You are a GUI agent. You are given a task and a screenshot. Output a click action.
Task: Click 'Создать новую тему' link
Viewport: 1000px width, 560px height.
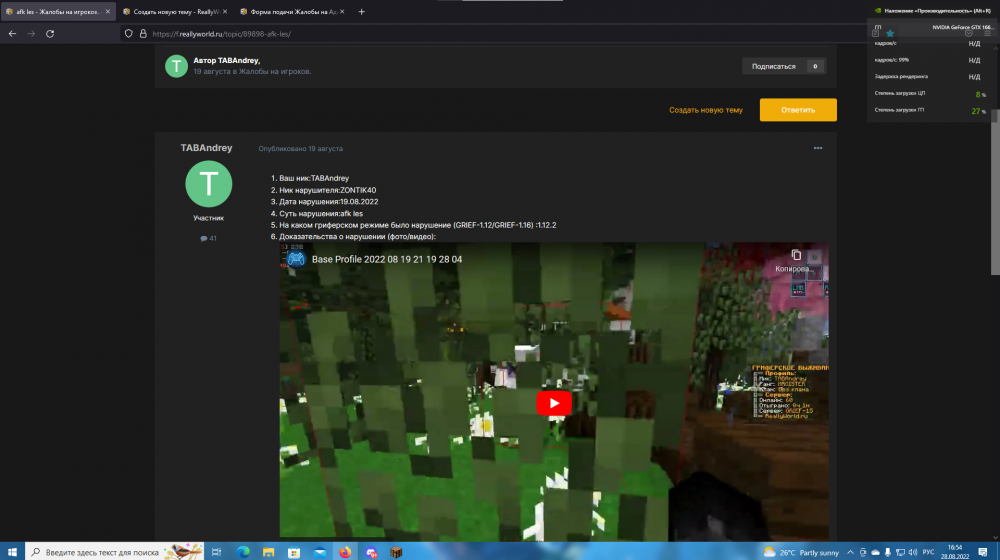click(x=705, y=110)
